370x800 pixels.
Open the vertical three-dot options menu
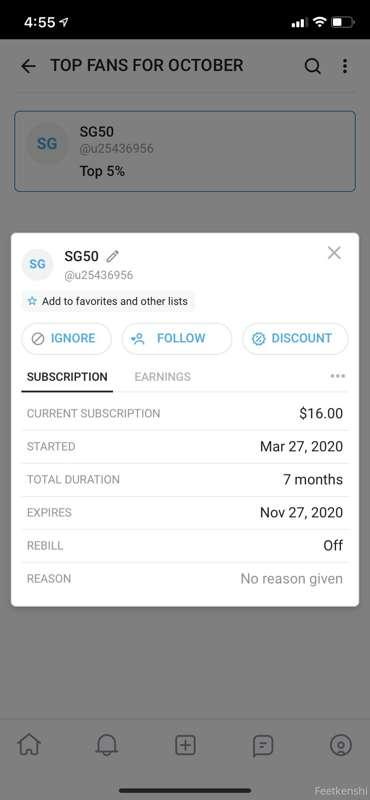[345, 66]
